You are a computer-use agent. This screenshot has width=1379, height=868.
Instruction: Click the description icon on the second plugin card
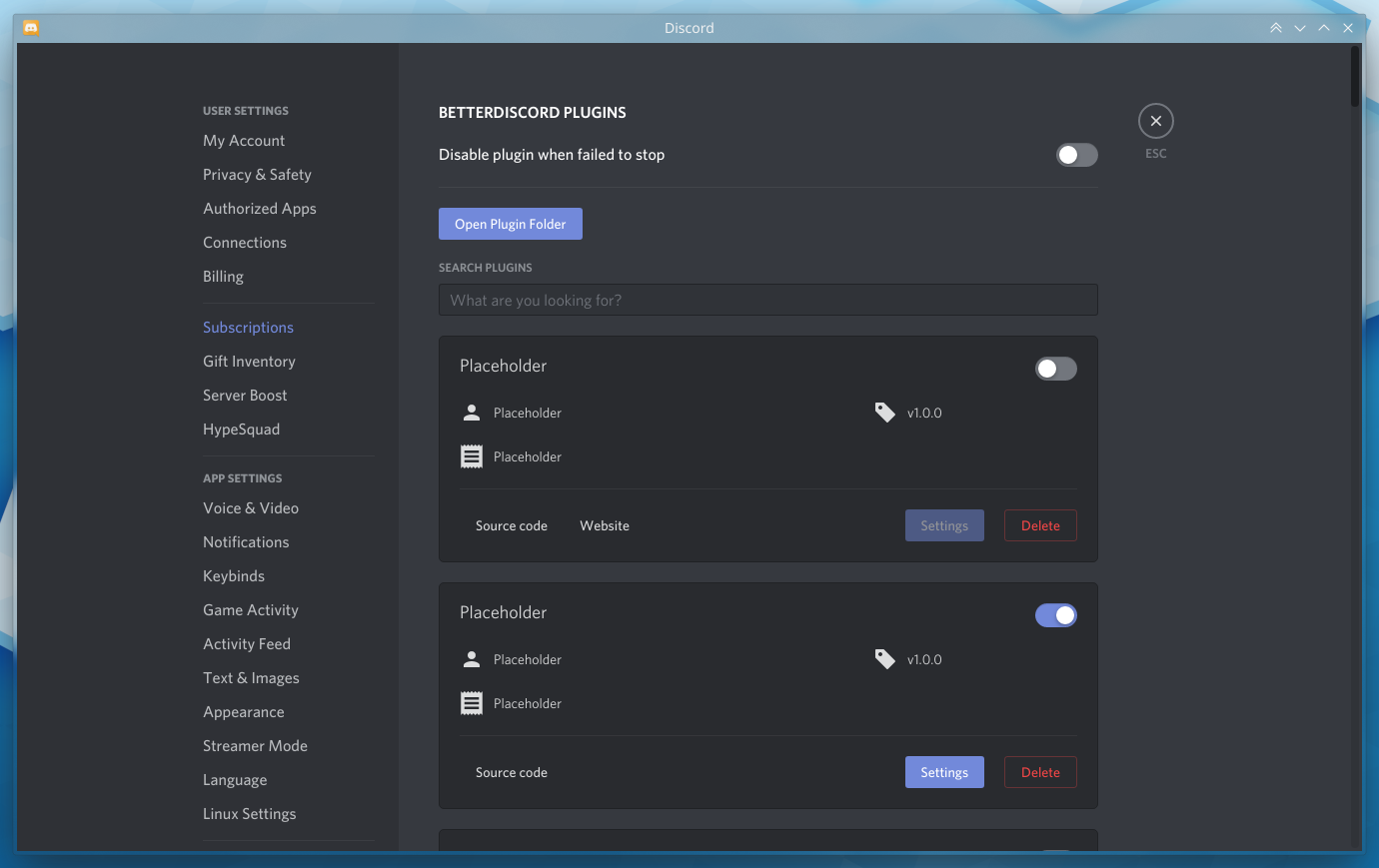click(471, 702)
